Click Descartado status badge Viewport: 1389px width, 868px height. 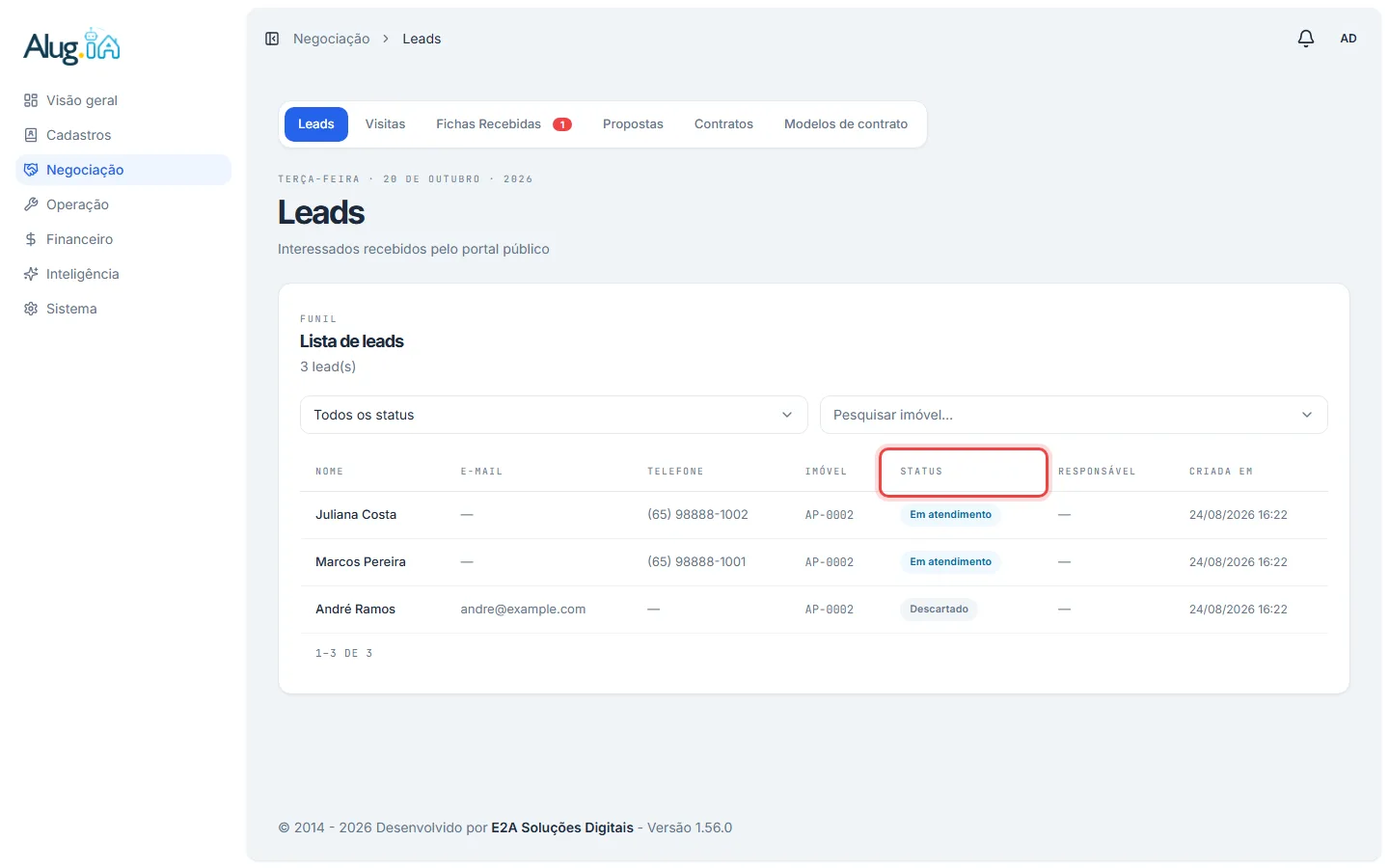tap(939, 610)
